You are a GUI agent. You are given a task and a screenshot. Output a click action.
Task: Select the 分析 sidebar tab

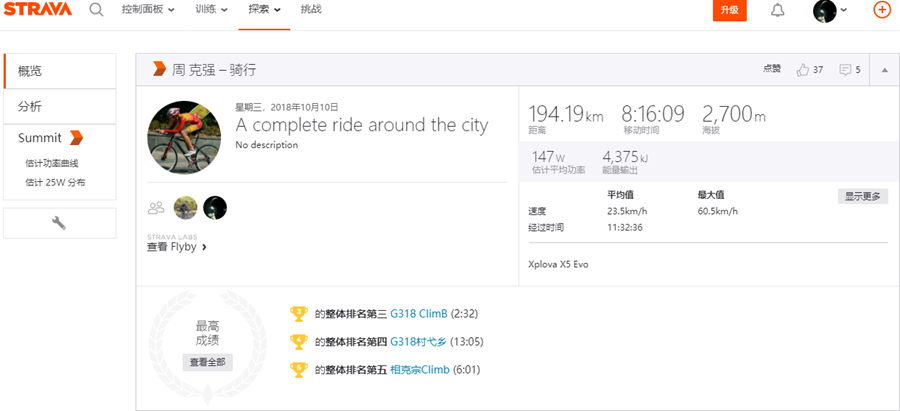tap(60, 107)
